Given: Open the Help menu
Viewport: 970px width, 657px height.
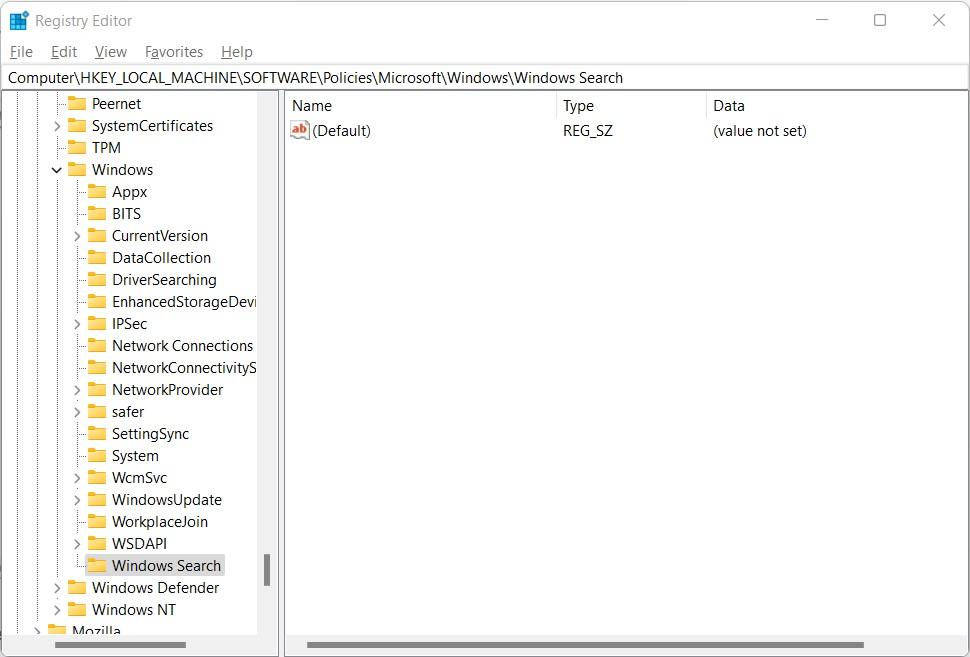Looking at the screenshot, I should tap(237, 52).
